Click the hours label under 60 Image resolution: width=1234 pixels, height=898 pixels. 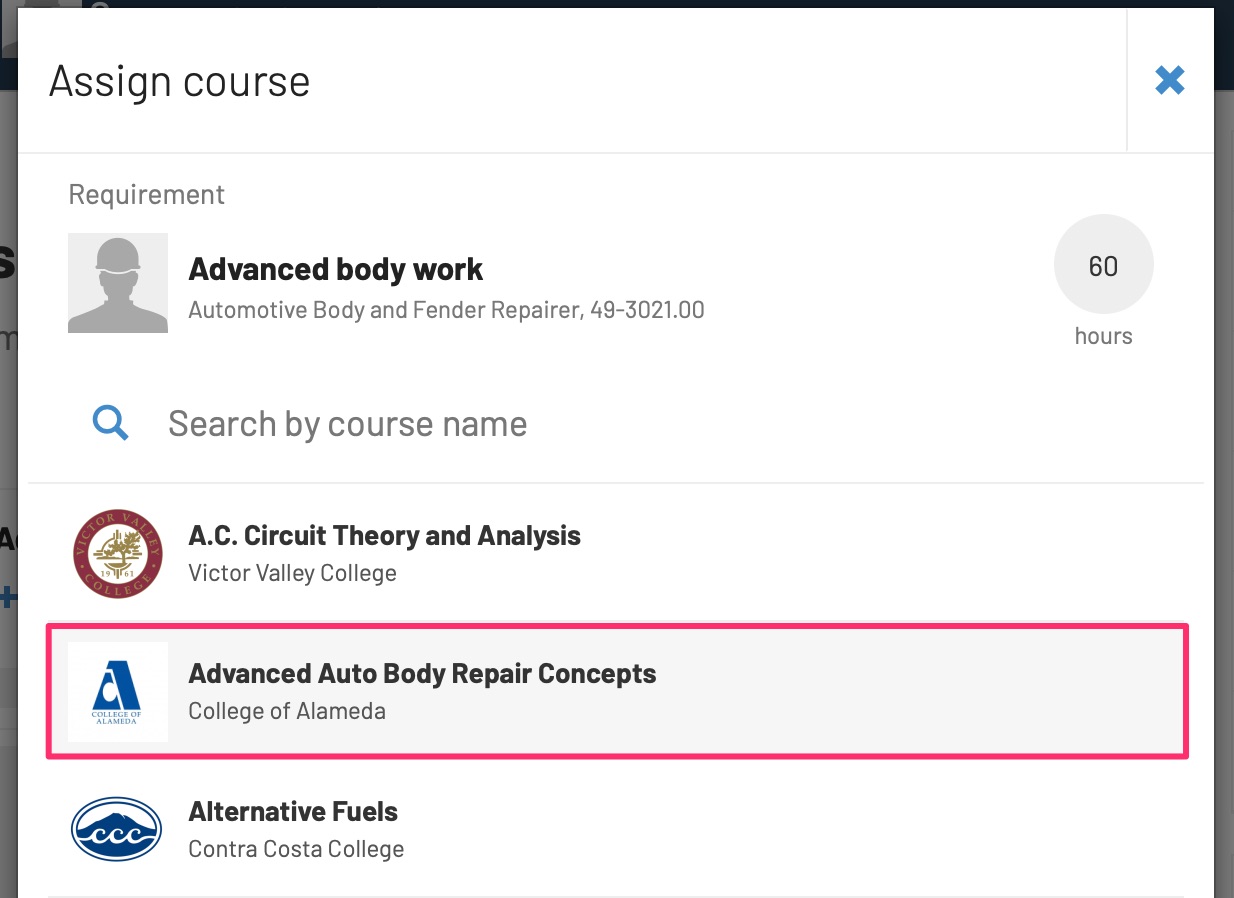(x=1103, y=336)
